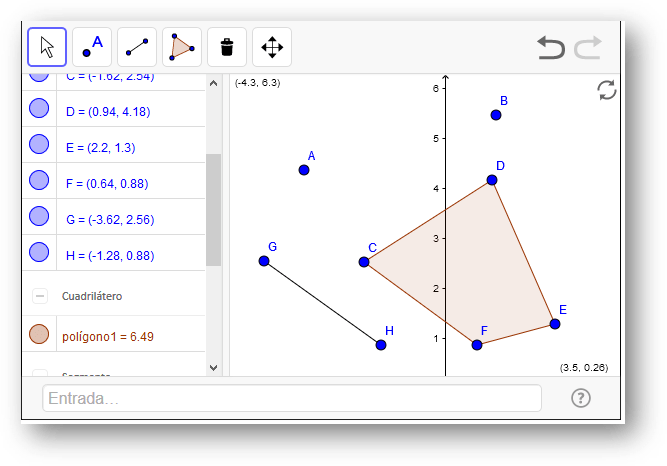Screen dimensions: 667x466
Task: Undo the last action
Action: [x=551, y=47]
